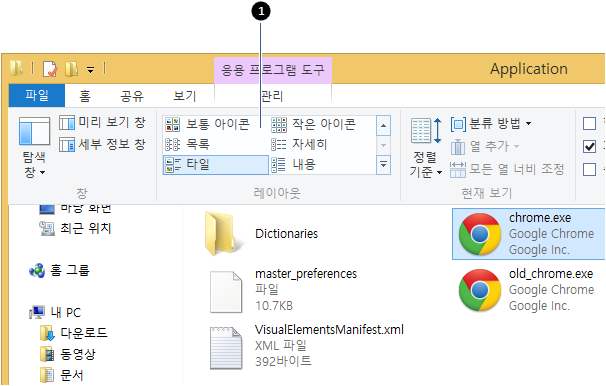
Task: Toggle the top unchecked ribbon checkbox
Action: 589,124
